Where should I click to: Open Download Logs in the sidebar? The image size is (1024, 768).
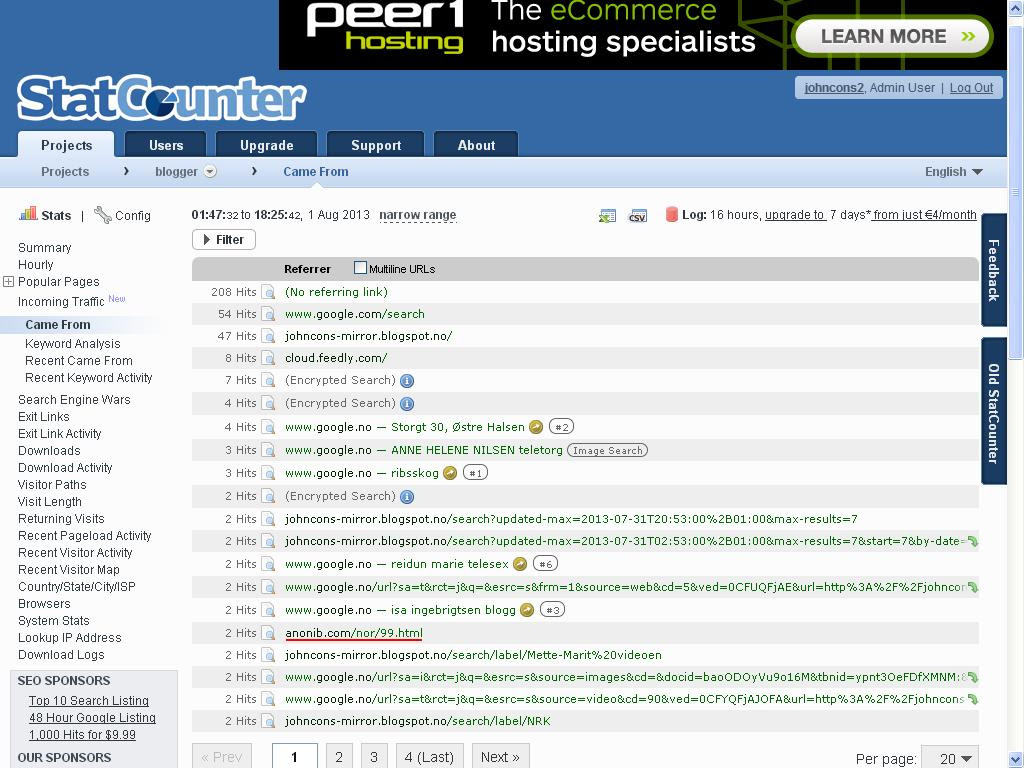[x=61, y=654]
